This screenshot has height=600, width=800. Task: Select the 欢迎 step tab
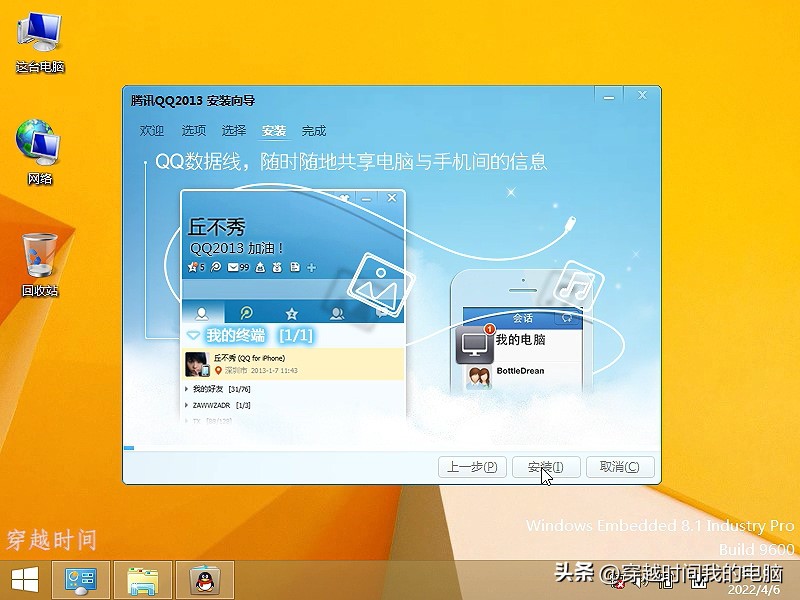pyautogui.click(x=152, y=131)
